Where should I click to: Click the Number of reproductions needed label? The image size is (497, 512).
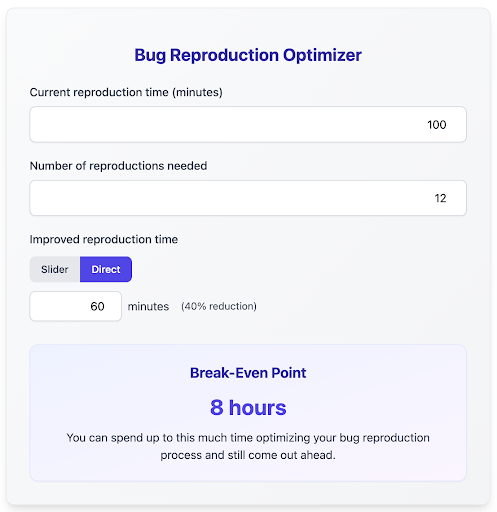(118, 166)
